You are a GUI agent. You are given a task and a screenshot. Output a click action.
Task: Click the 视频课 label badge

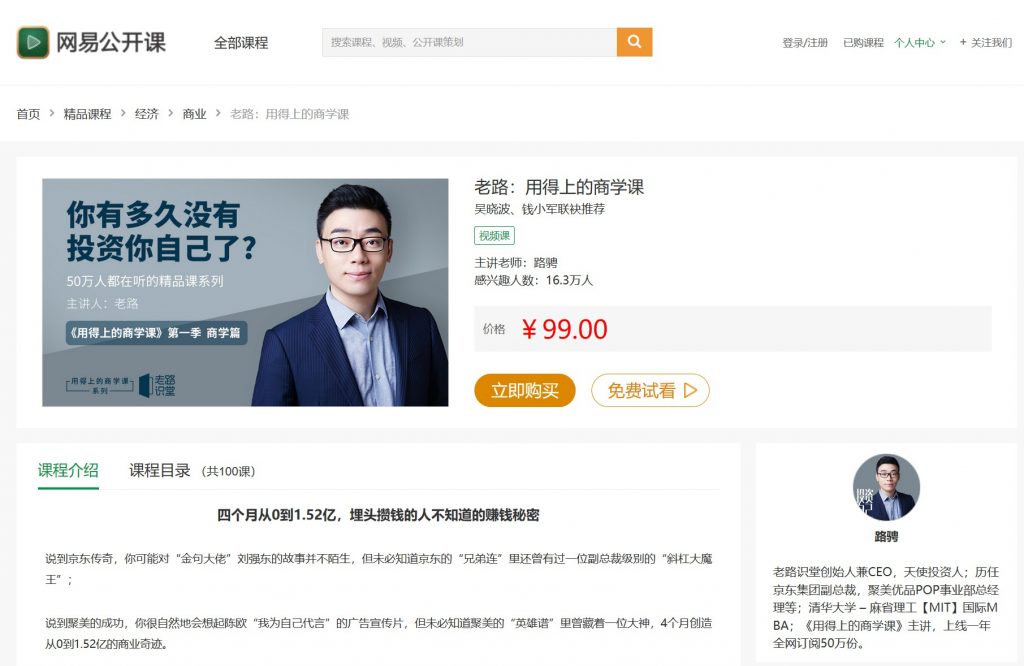click(x=493, y=235)
